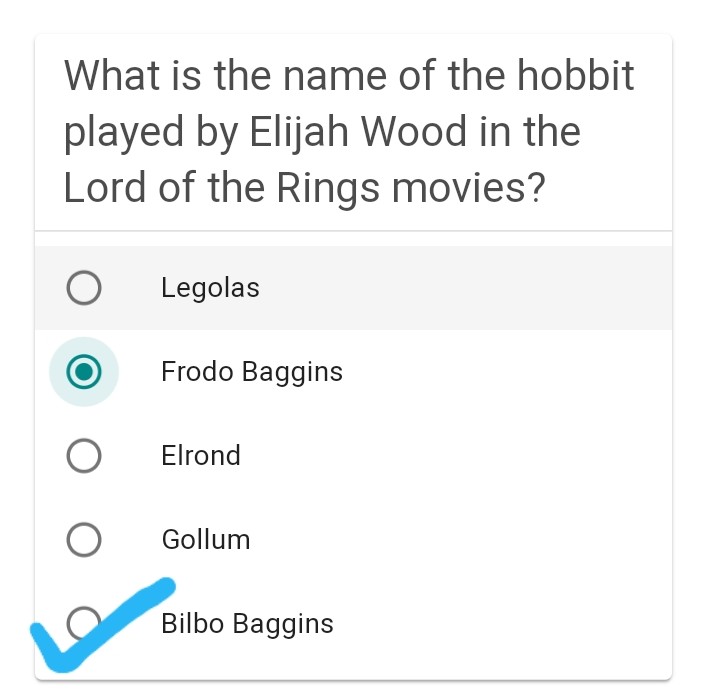
Task: Select the Bilbo Baggins radio button
Action: [x=84, y=622]
